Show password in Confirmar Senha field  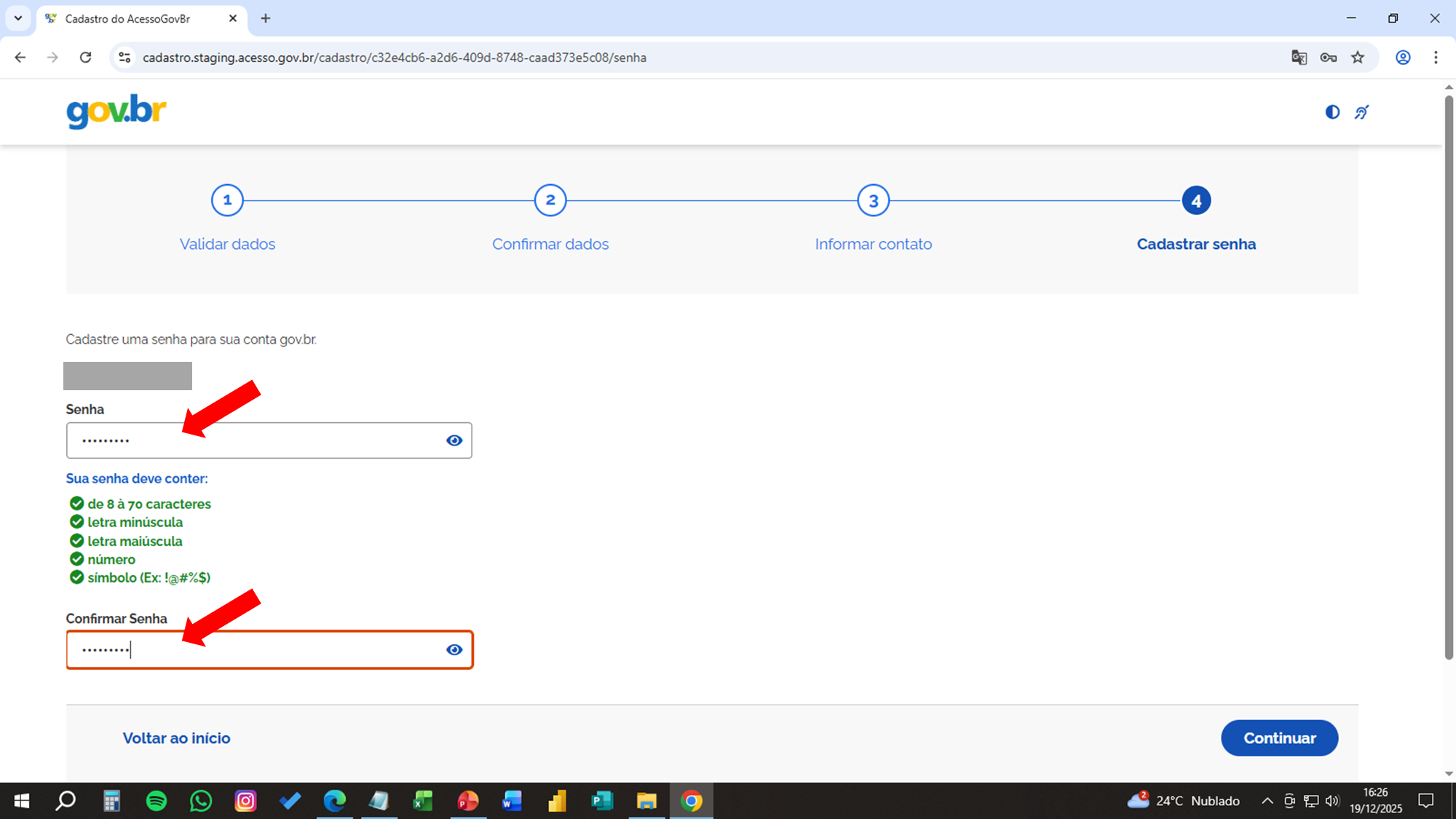pyautogui.click(x=454, y=649)
